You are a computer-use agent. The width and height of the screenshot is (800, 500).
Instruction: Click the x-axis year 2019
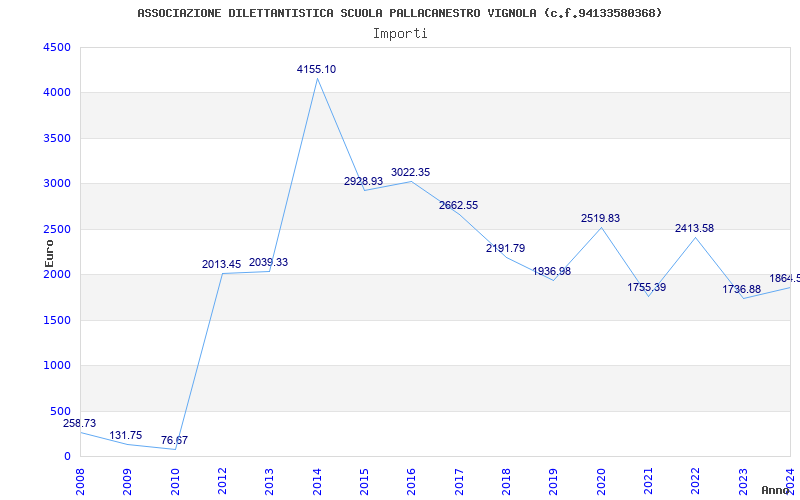(x=554, y=482)
